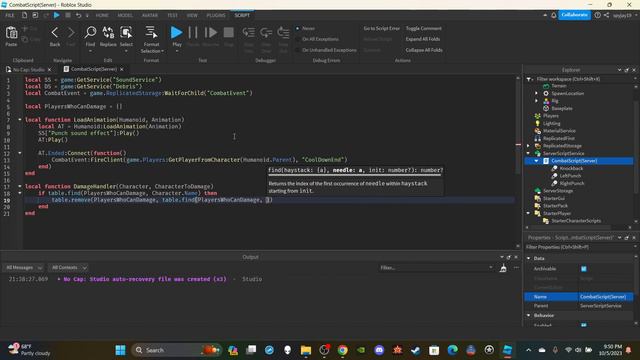
Task: Click Expand All Folds
Action: click(x=422, y=39)
